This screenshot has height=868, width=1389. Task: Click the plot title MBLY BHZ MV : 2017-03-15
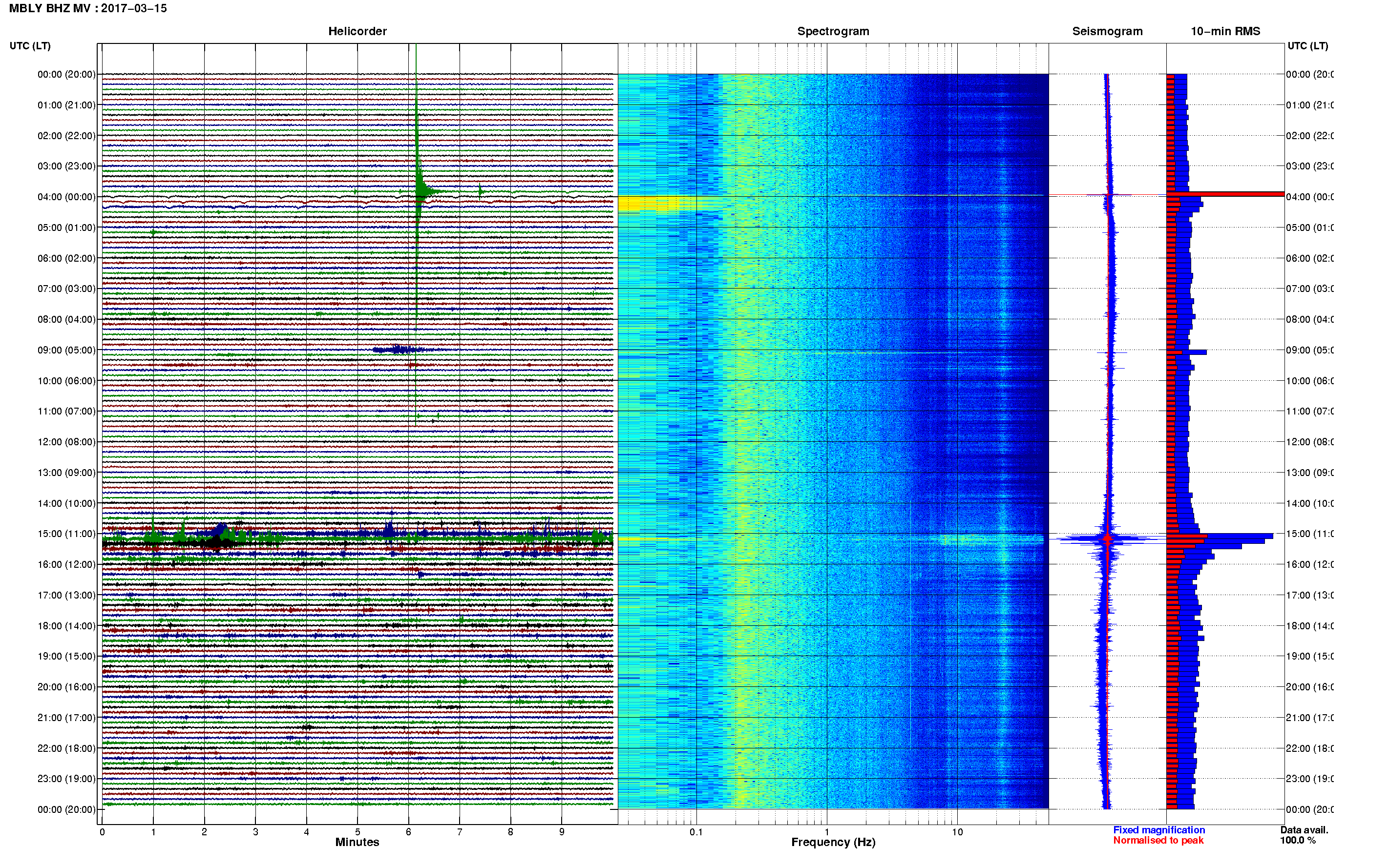coord(88,9)
